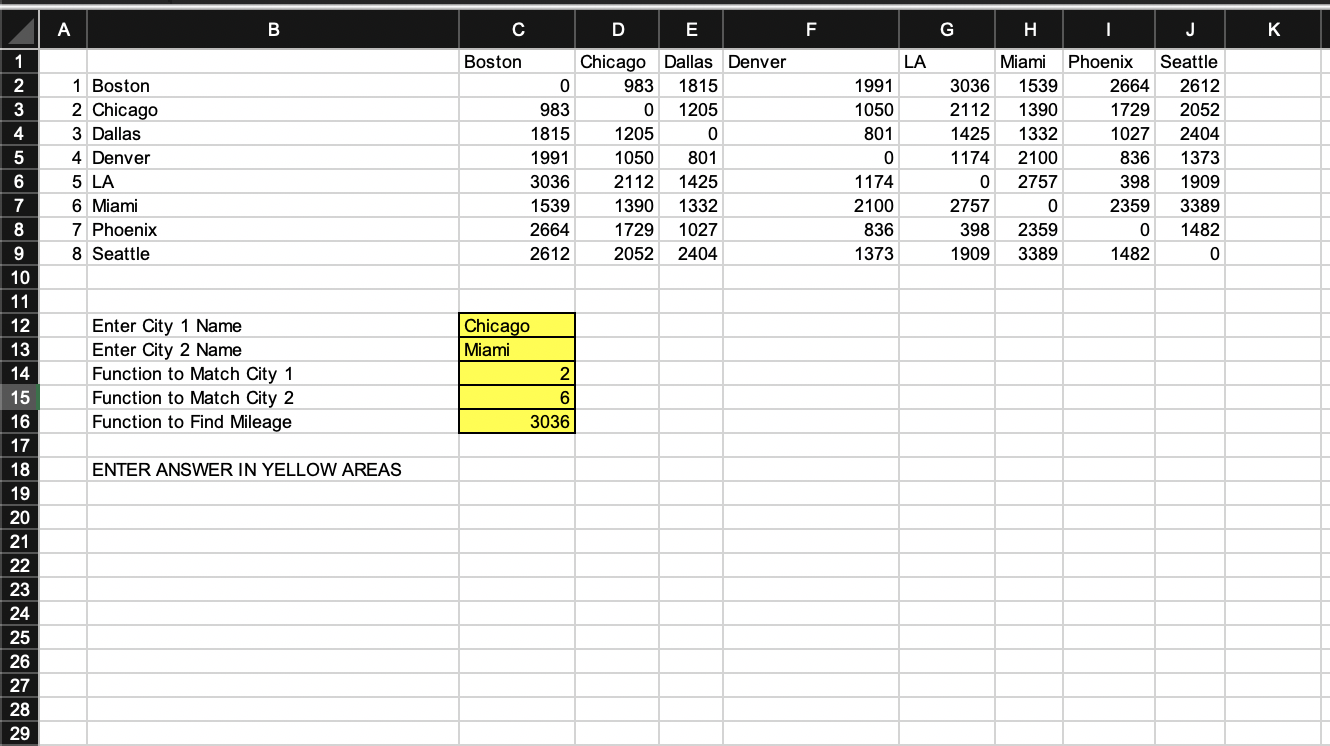This screenshot has width=1330, height=746.
Task: Select cell with 398 in Phoenix column
Action: point(1109,181)
